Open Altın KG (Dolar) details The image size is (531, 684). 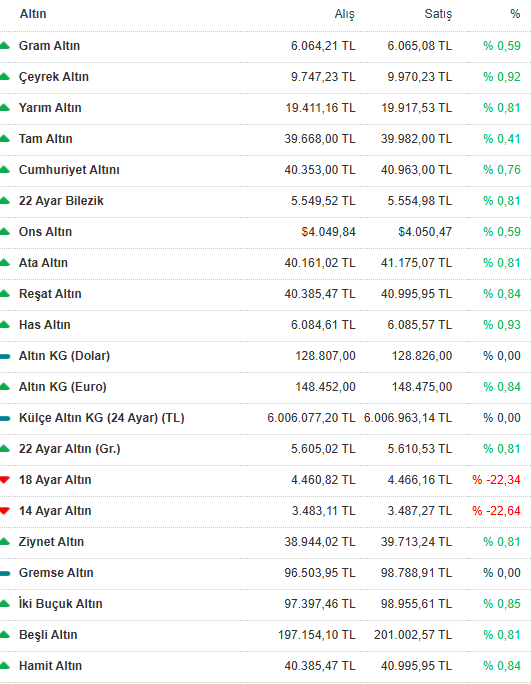pos(64,356)
